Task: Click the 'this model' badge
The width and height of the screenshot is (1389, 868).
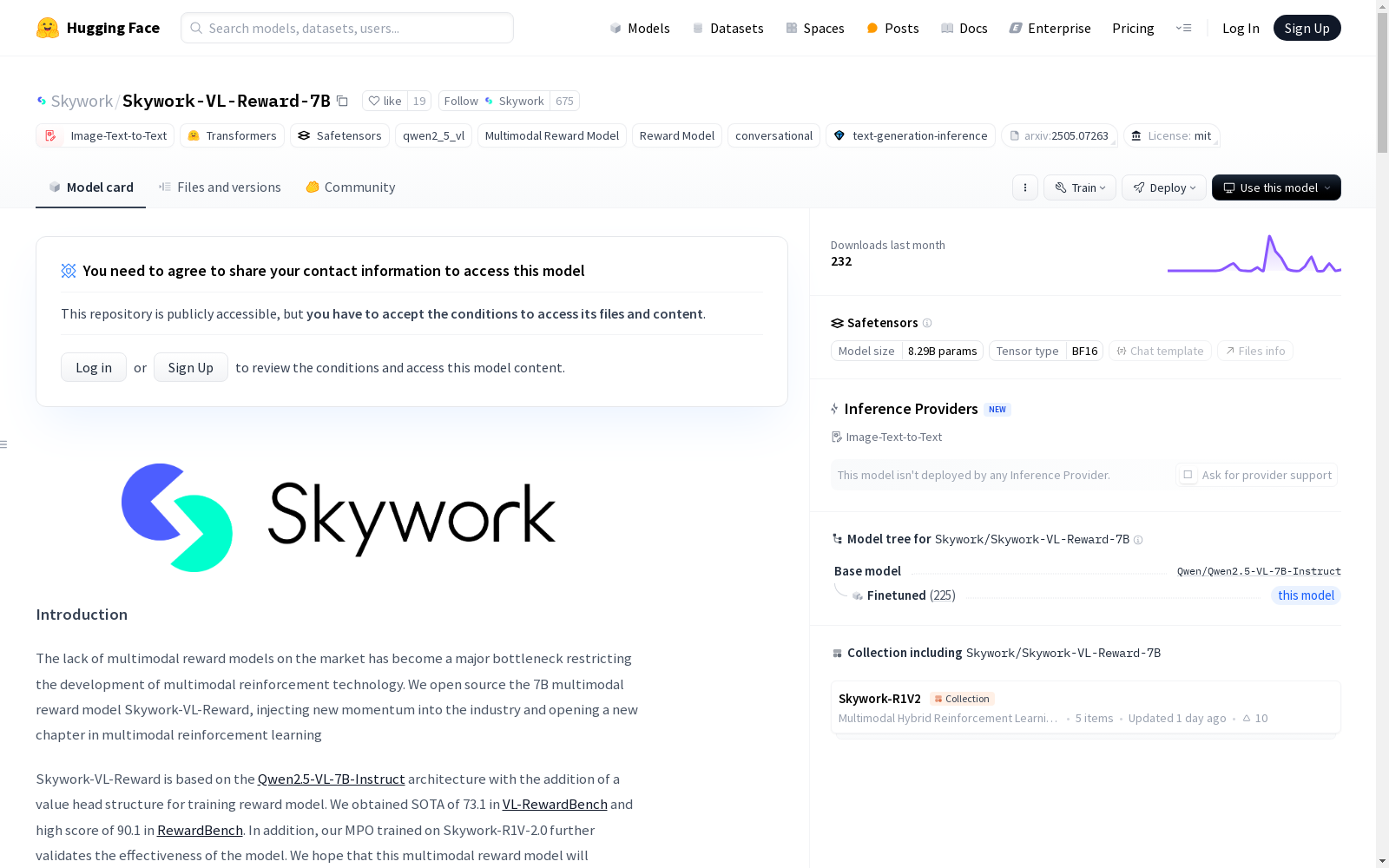Action: tap(1306, 595)
